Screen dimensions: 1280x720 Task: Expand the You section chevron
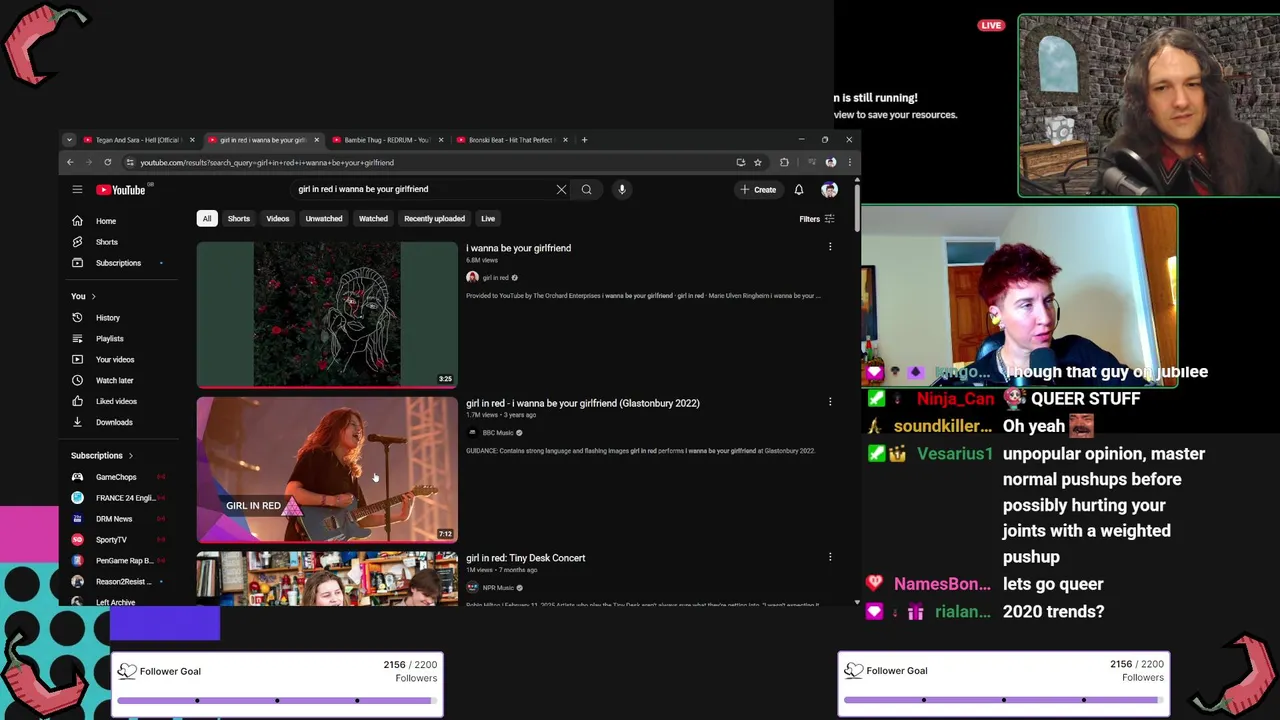[93, 296]
